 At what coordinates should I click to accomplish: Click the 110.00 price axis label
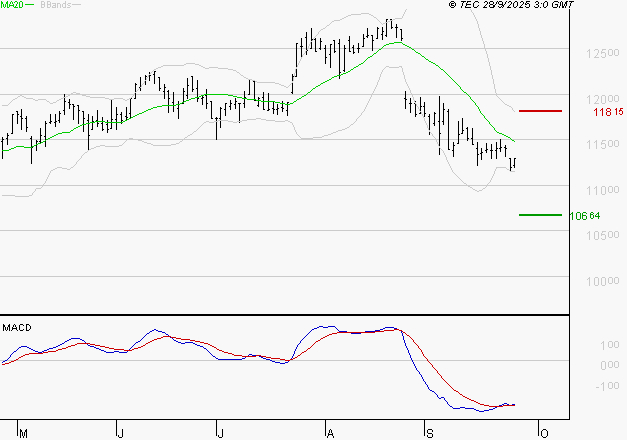point(603,190)
